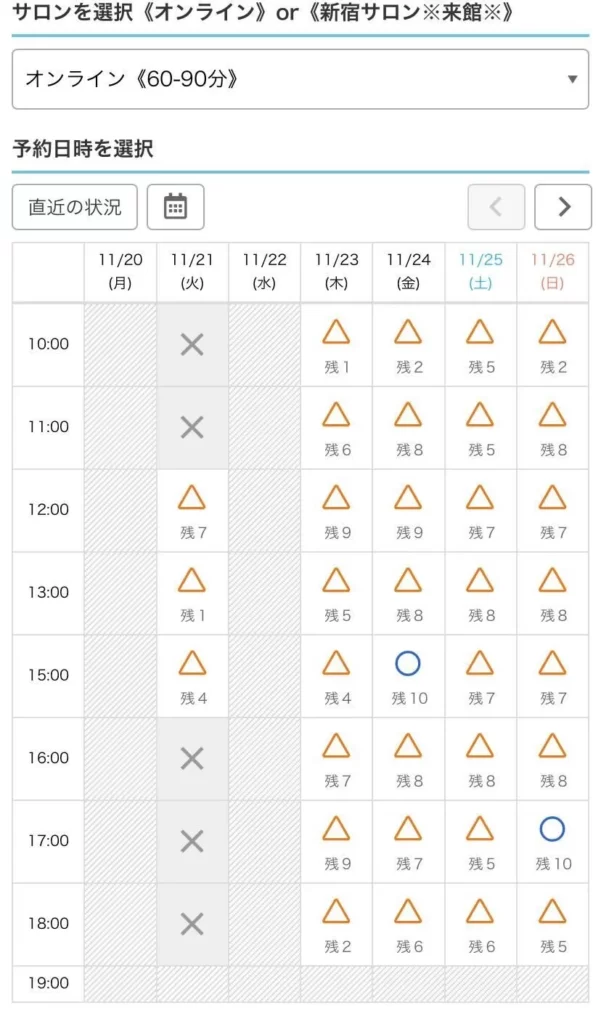Select the 11/25 16:00 slot
The width and height of the screenshot is (601, 1024).
coord(480,757)
